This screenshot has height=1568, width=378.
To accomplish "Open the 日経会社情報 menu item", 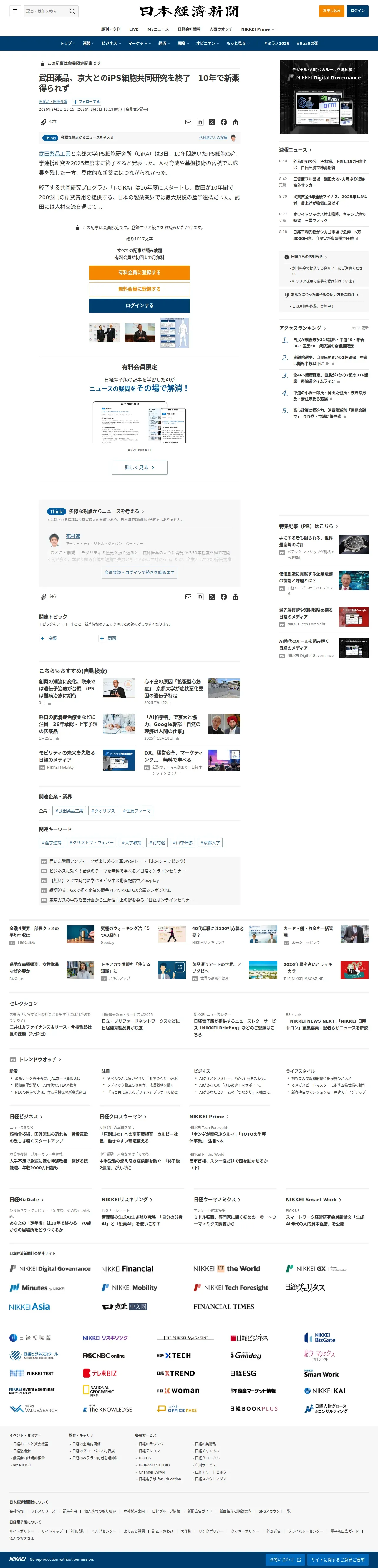I will click(189, 29).
